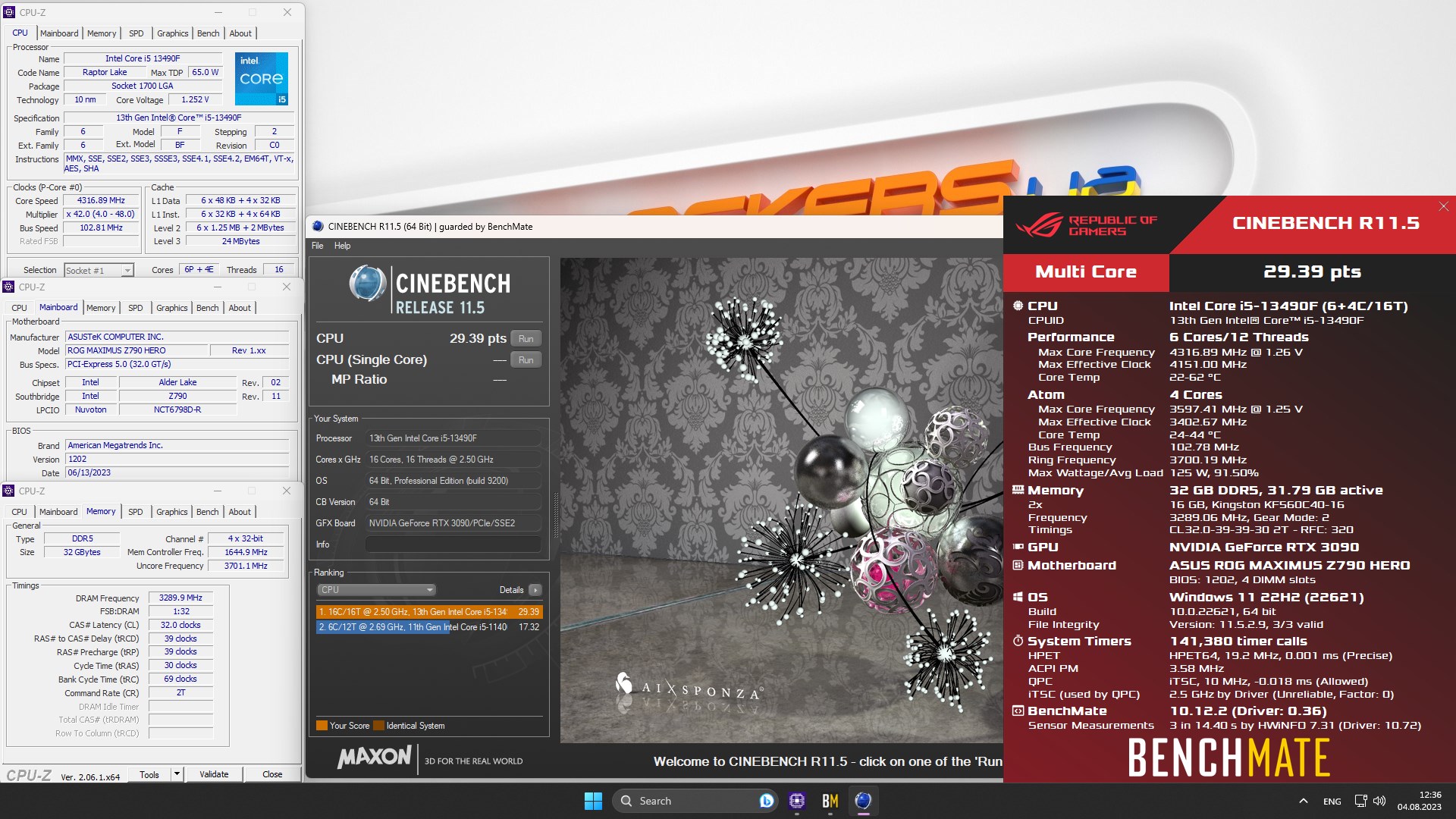The width and height of the screenshot is (1456, 819).
Task: Click the Multi Core label in BenchMate
Action: click(1086, 271)
